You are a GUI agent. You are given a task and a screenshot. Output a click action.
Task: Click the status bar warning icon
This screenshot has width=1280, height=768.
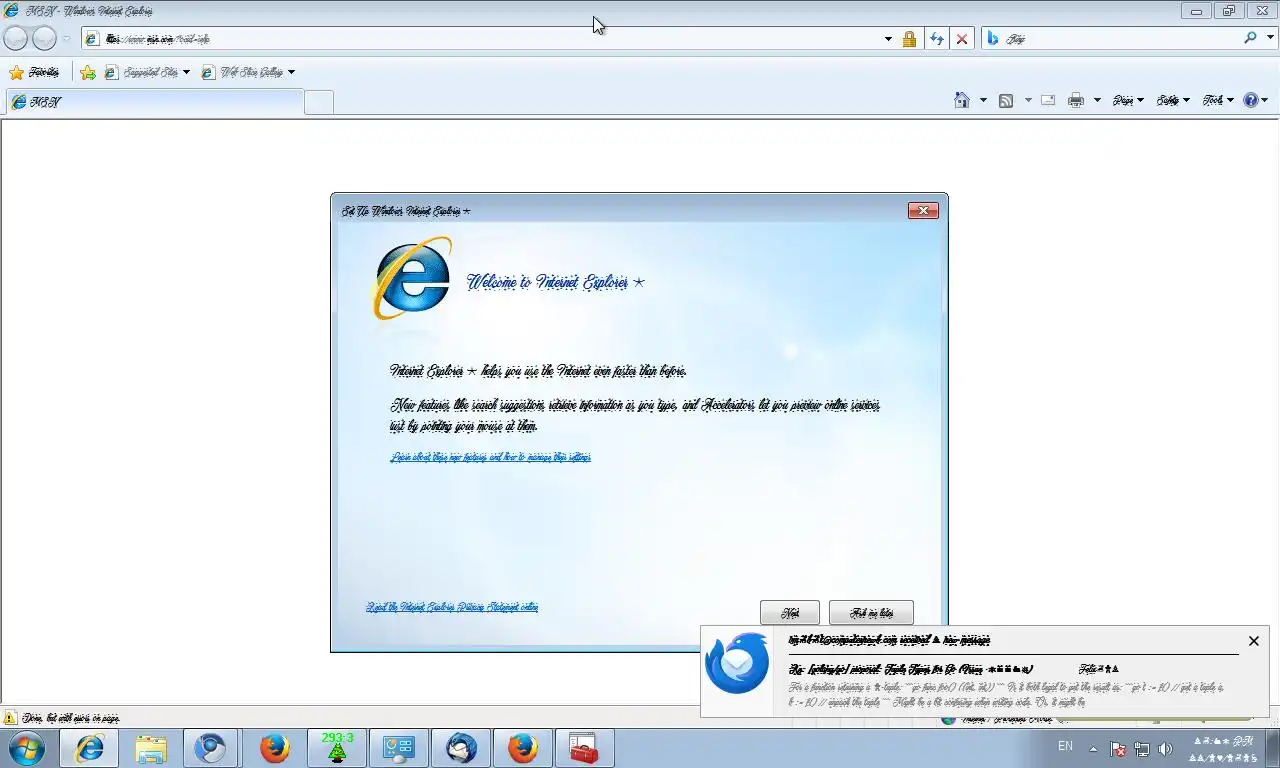[x=10, y=718]
